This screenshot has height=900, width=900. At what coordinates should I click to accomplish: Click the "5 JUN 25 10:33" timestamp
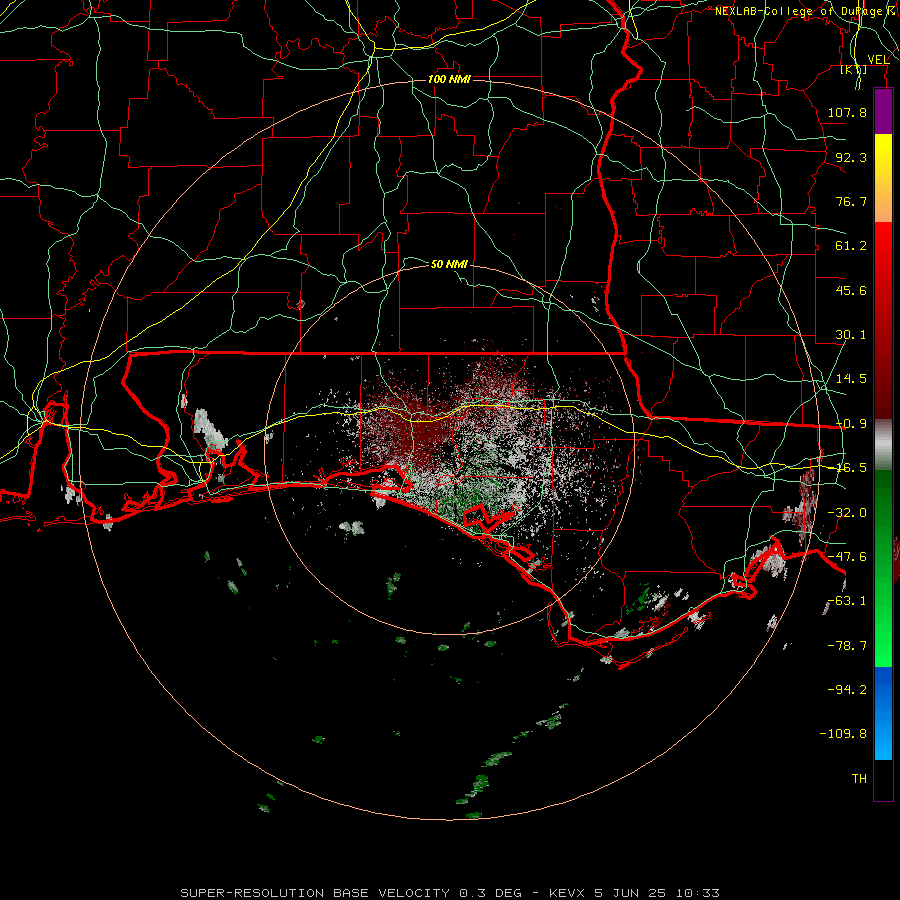point(657,893)
